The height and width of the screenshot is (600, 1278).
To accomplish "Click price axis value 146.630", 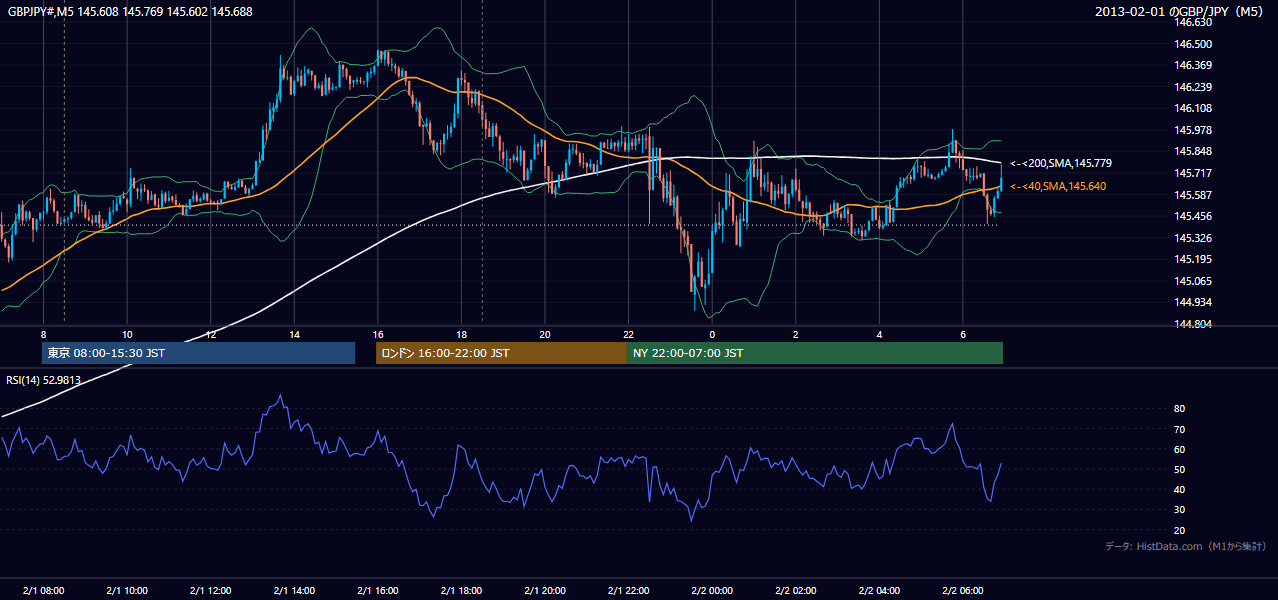I will [1193, 22].
